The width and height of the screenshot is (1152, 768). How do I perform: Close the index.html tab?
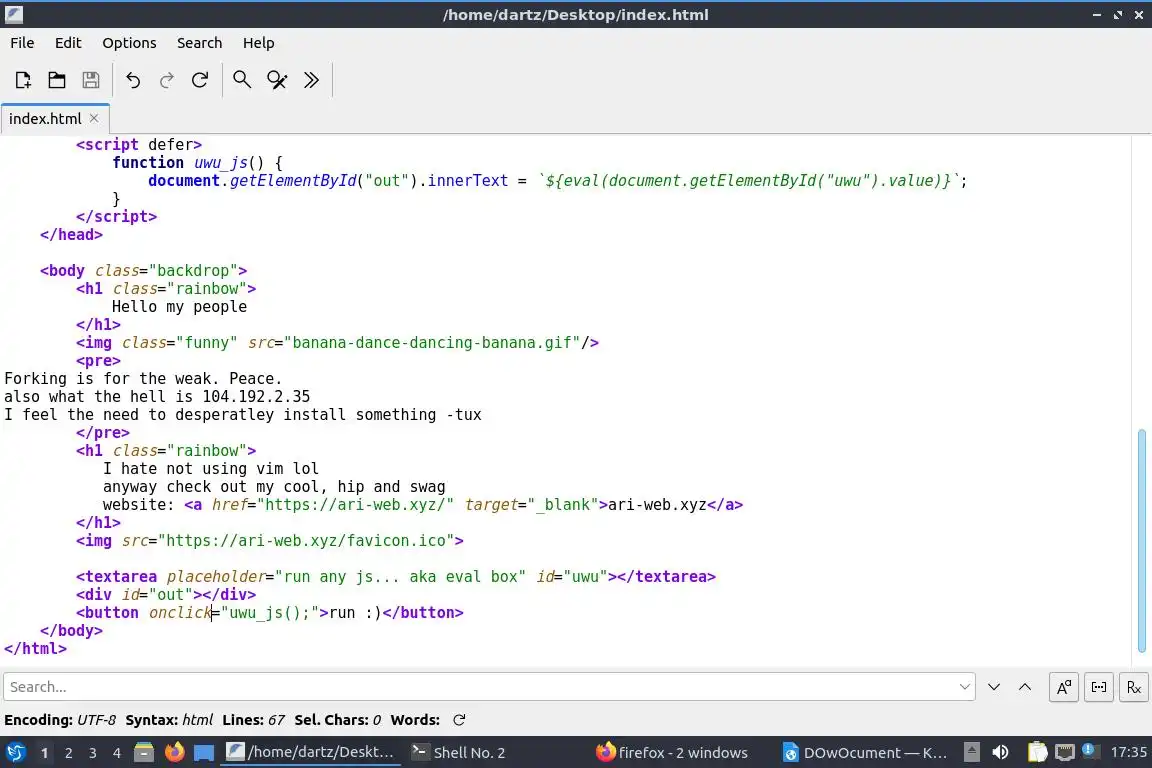[94, 118]
